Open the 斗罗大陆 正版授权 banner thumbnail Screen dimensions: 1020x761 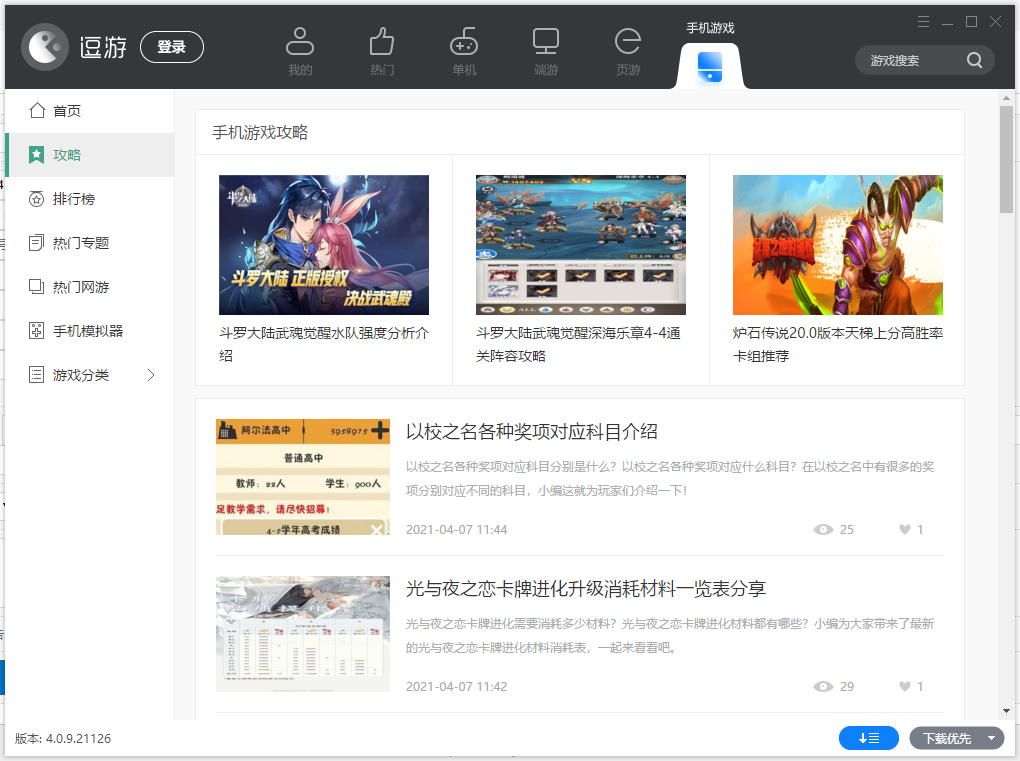pos(324,245)
